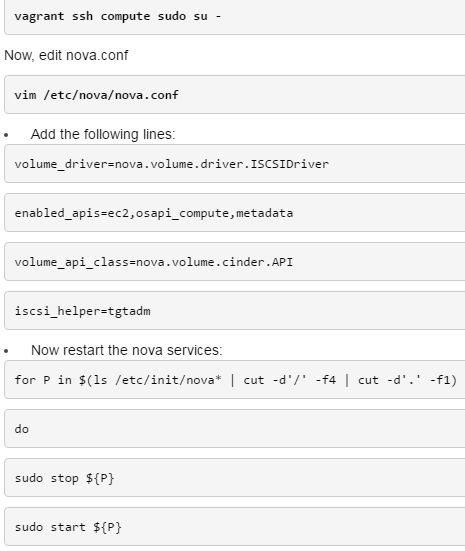Click the 'do' code block
Image resolution: width=465 pixels, height=551 pixels.
[234, 429]
